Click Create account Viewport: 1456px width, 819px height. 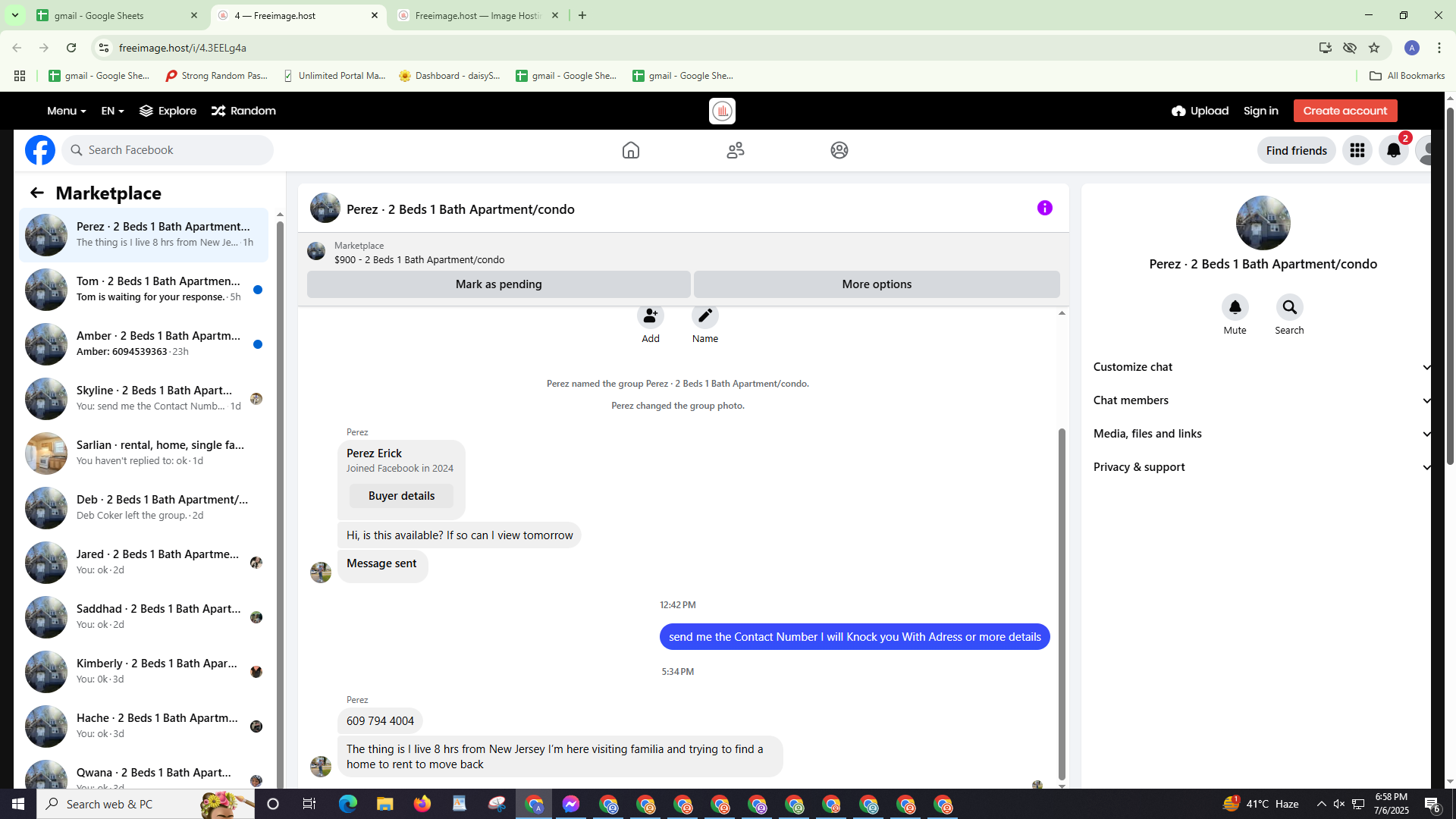tap(1345, 111)
